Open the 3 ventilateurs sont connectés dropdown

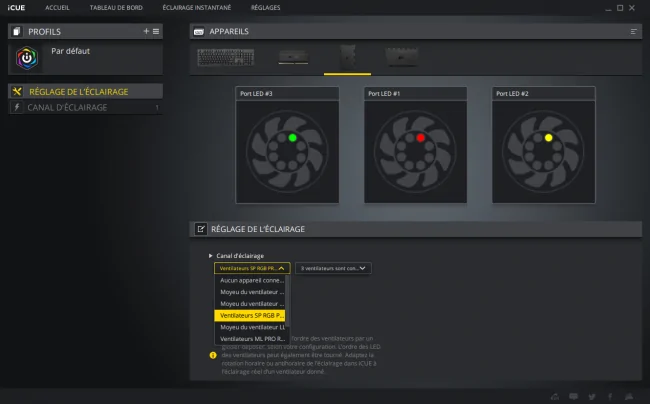click(333, 268)
